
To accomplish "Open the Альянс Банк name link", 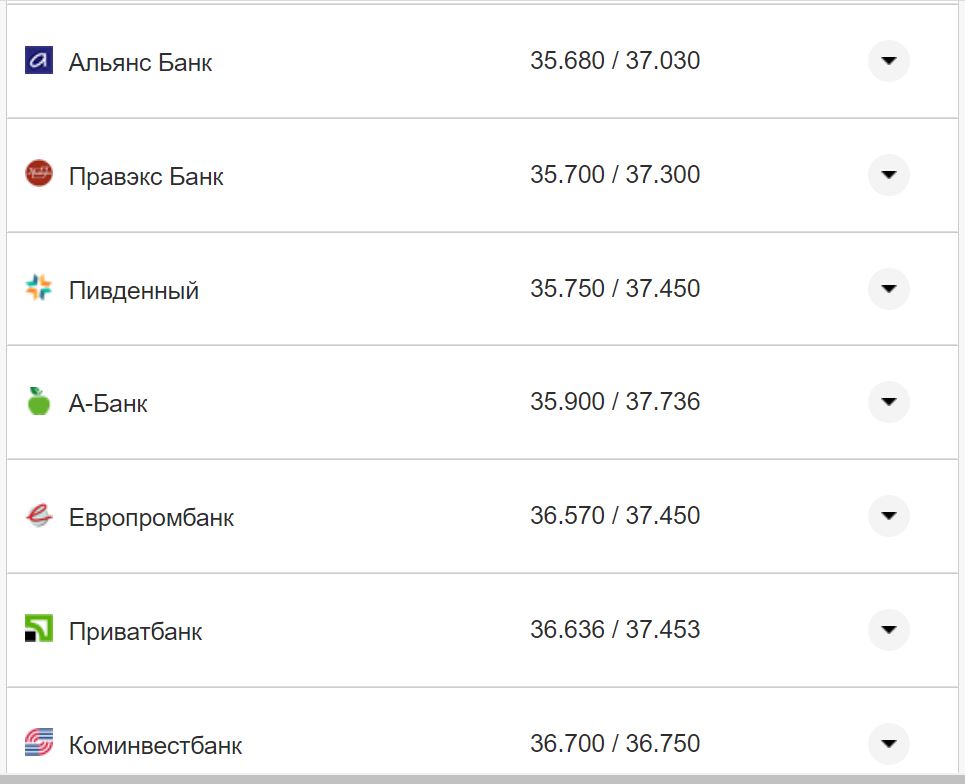I will (x=140, y=62).
